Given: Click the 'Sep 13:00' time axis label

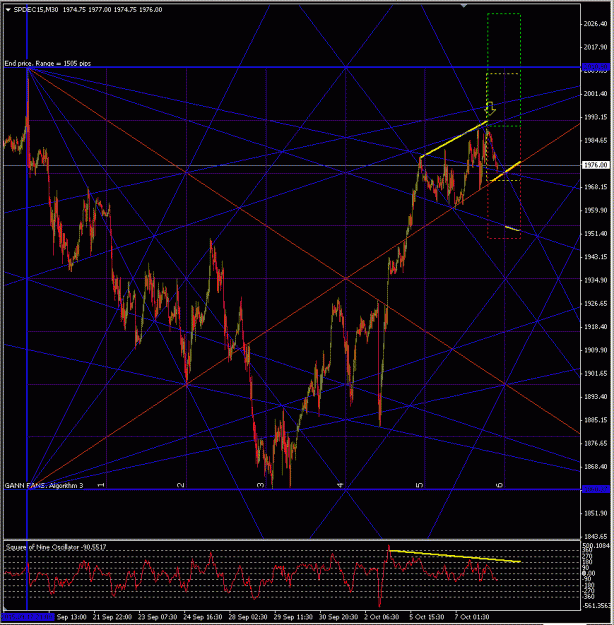Looking at the screenshot, I should click(x=71, y=617).
